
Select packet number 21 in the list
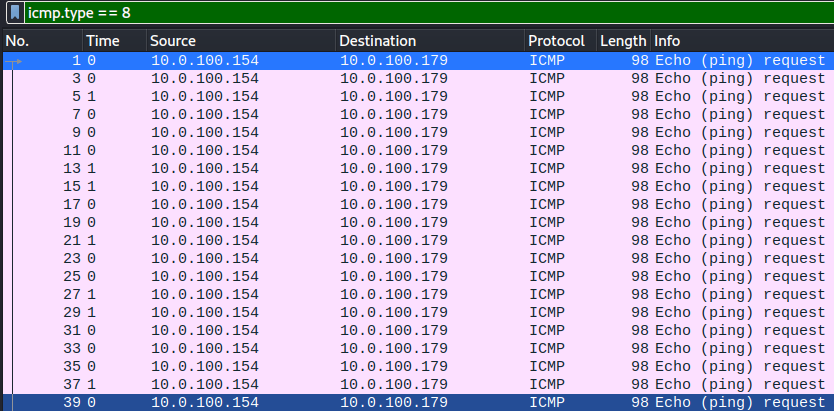point(418,240)
